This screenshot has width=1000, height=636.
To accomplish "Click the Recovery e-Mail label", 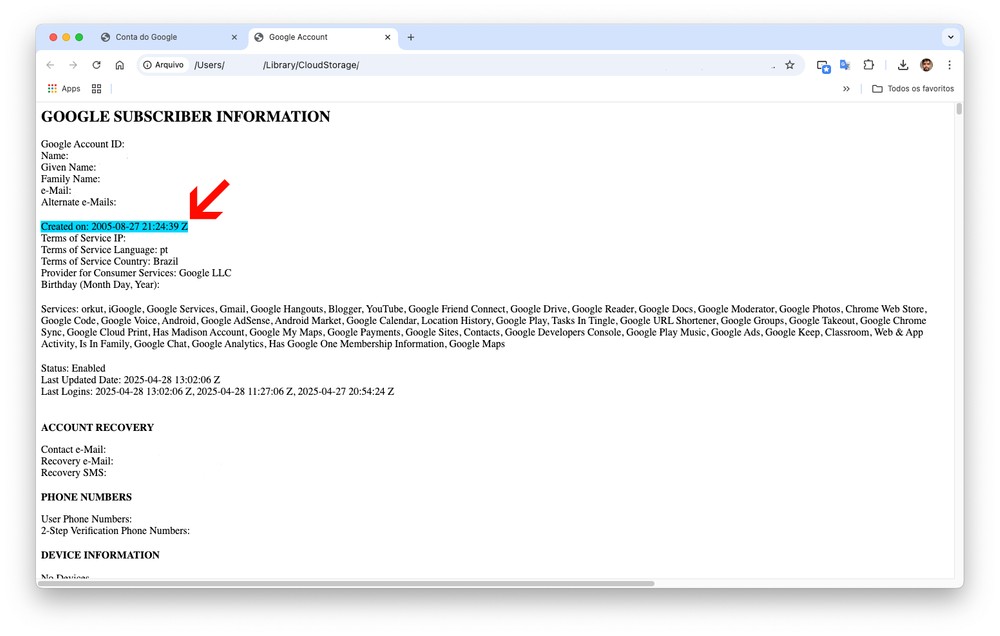I will pyautogui.click(x=77, y=461).
